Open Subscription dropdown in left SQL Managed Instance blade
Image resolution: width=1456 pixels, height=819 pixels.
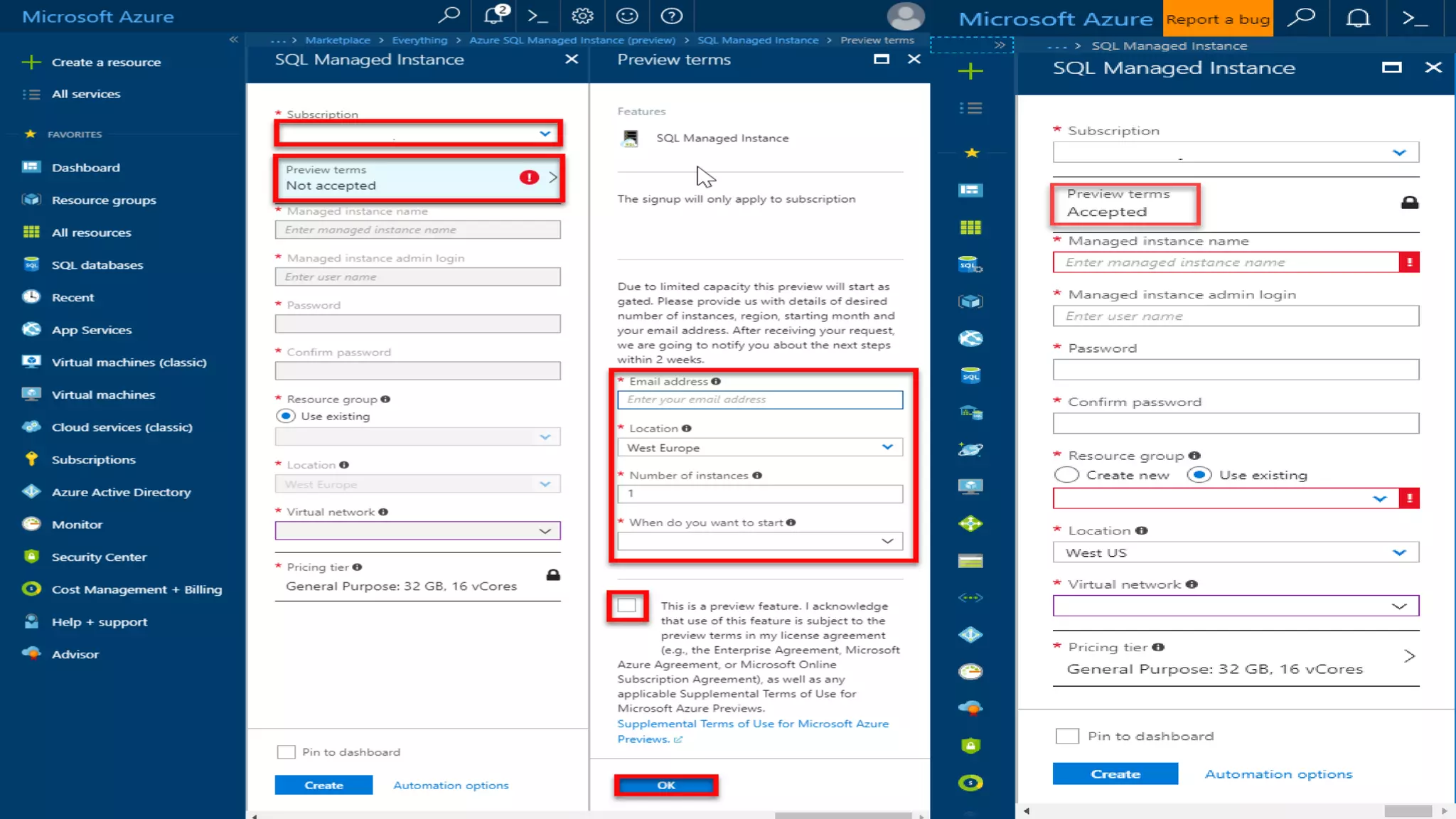pos(418,133)
